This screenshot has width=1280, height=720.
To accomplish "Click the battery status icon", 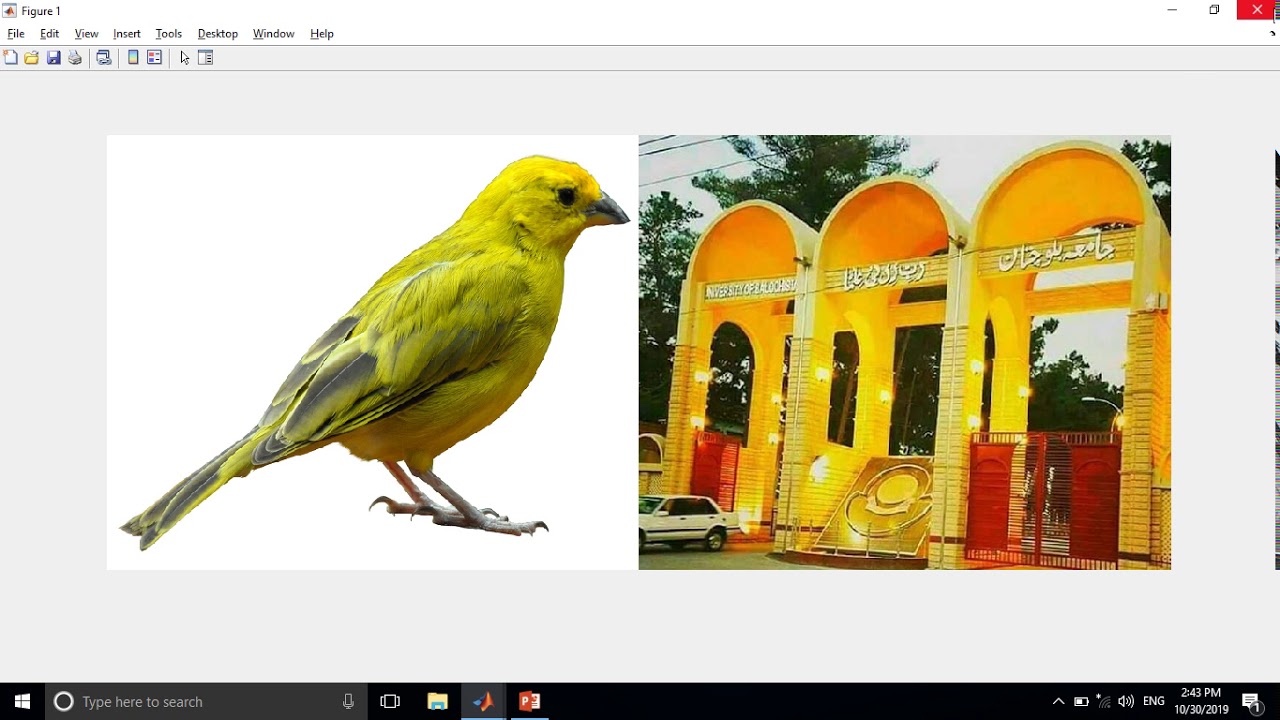I will pos(1081,702).
